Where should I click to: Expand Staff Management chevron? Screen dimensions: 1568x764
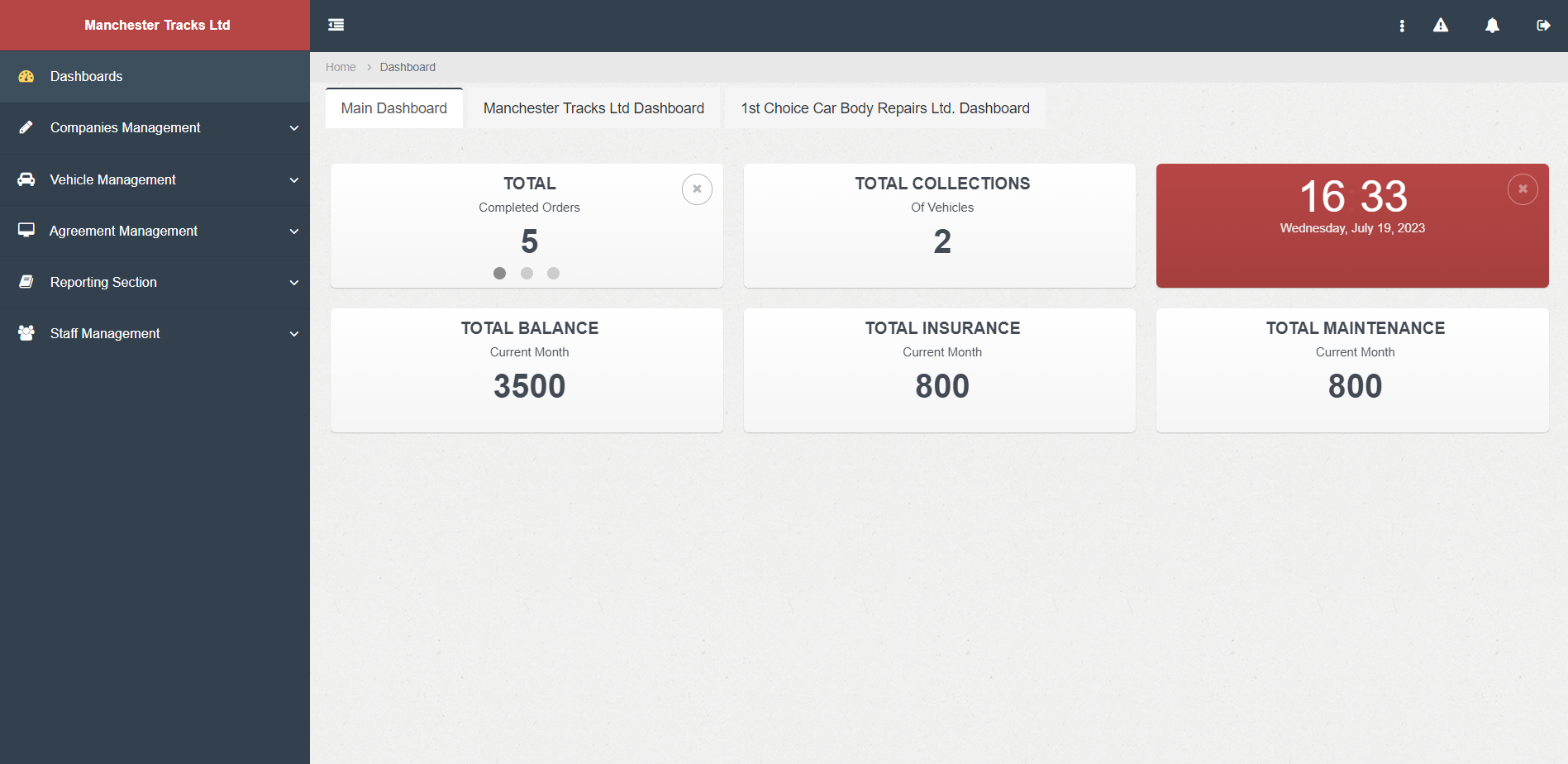click(x=294, y=334)
